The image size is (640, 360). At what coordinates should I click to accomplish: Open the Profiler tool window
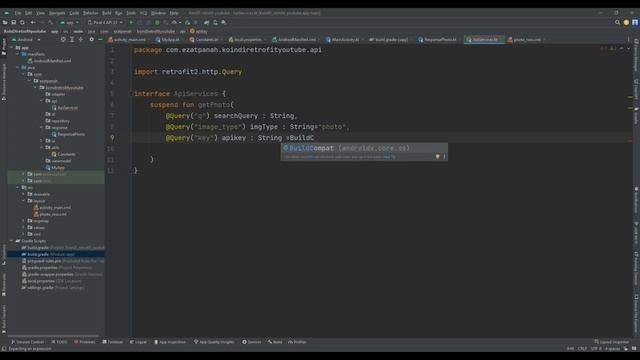(x=298, y=342)
